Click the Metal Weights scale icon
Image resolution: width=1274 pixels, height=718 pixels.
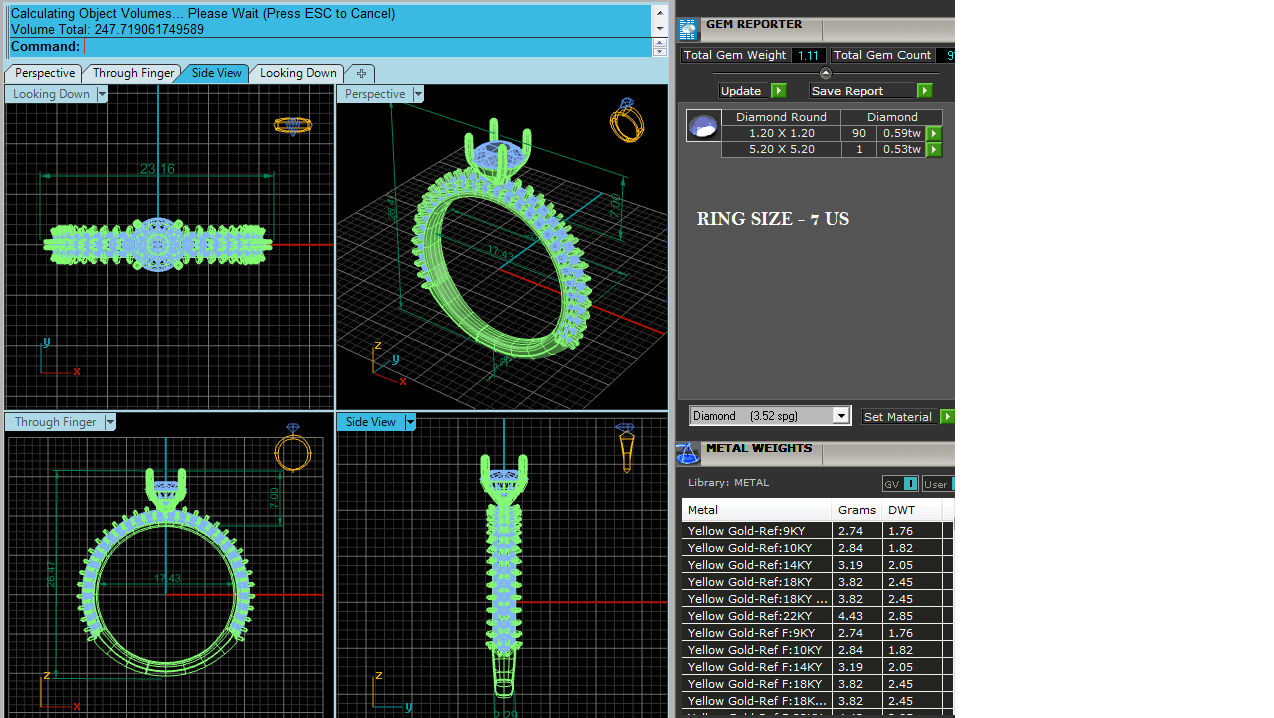tap(688, 454)
